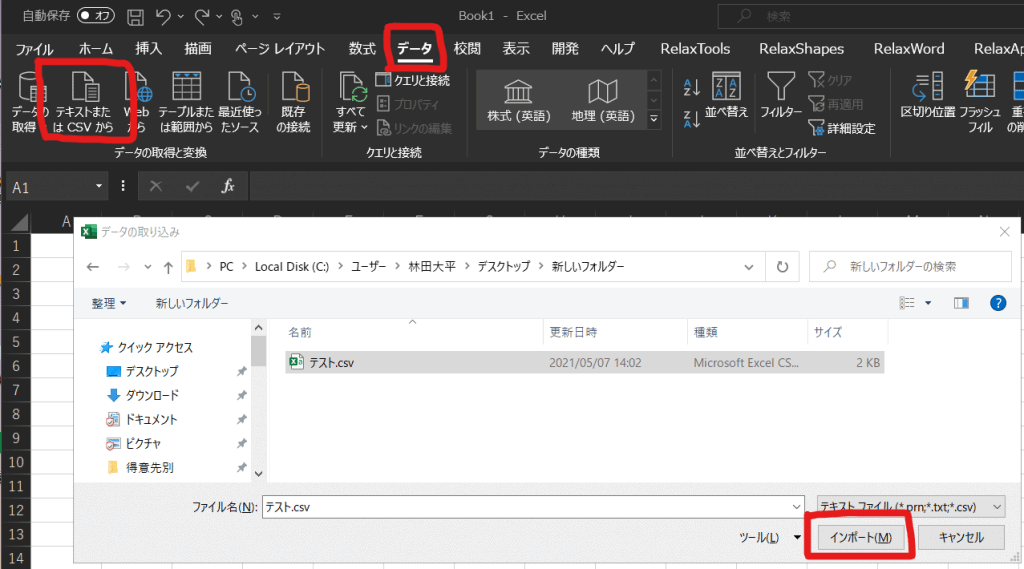Click the Filter funnel icon

(x=780, y=88)
